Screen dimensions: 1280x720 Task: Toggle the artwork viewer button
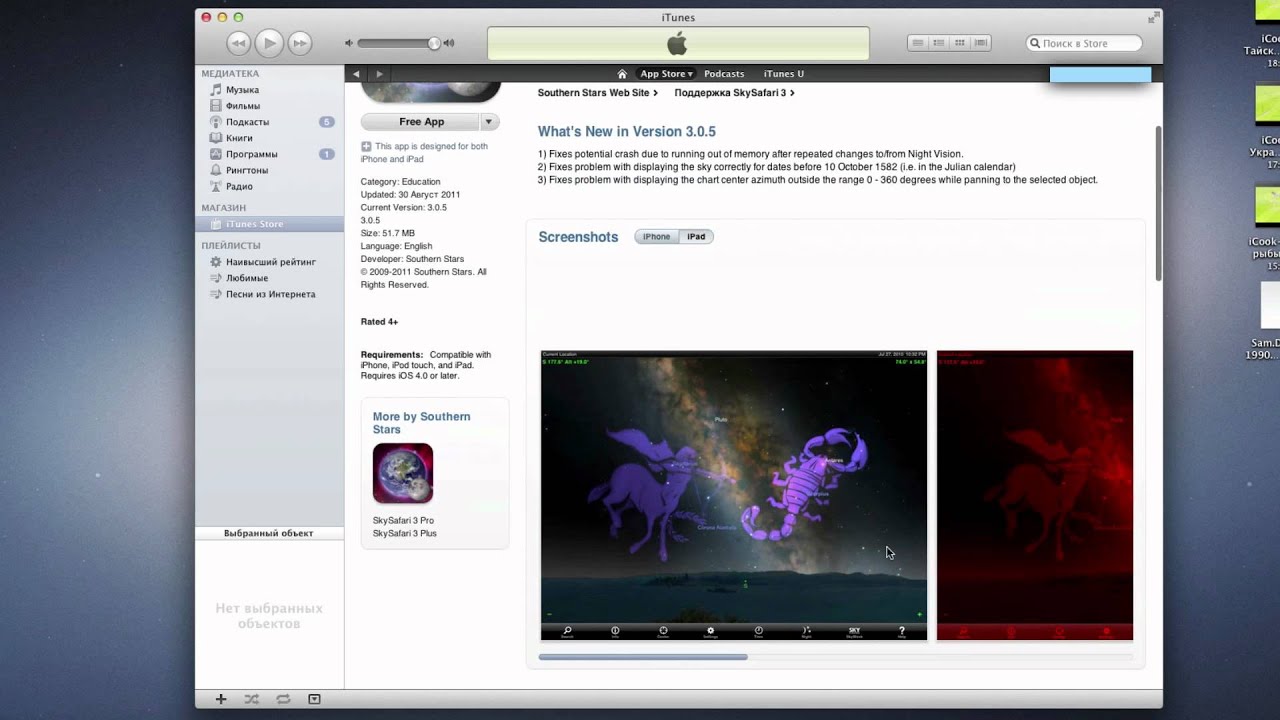tap(314, 699)
